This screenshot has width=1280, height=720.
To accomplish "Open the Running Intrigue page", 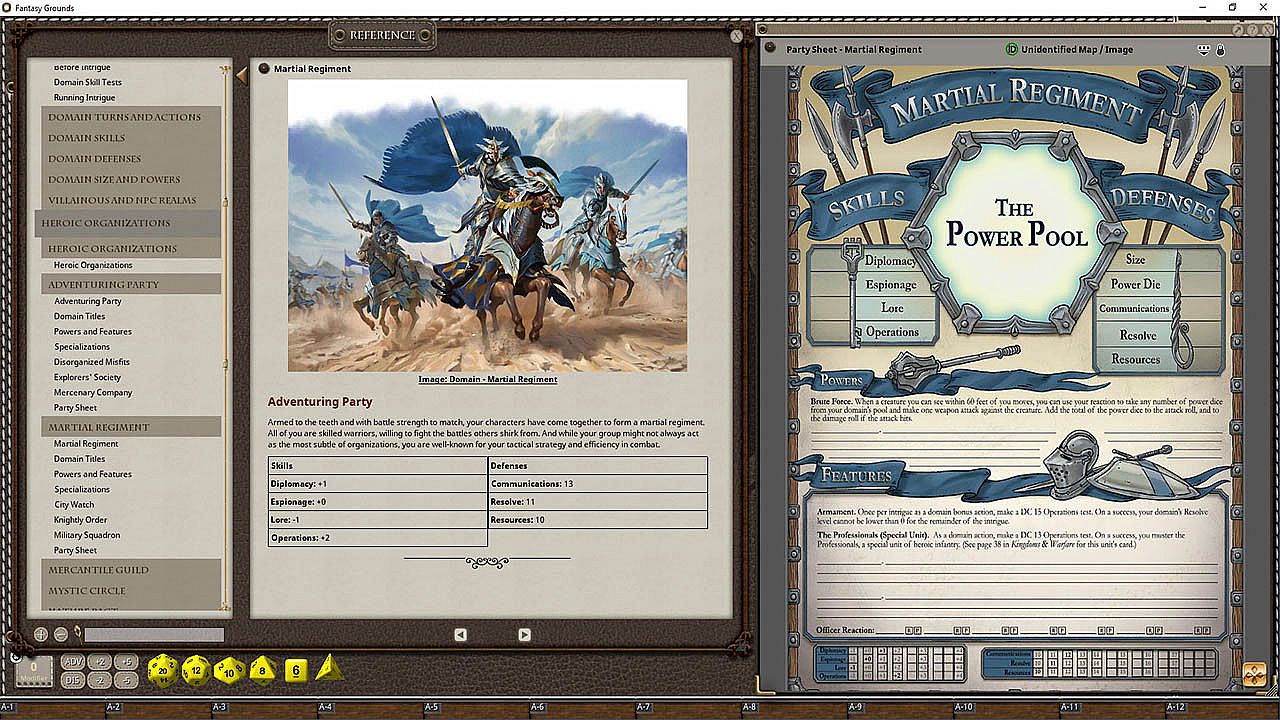I will [85, 98].
